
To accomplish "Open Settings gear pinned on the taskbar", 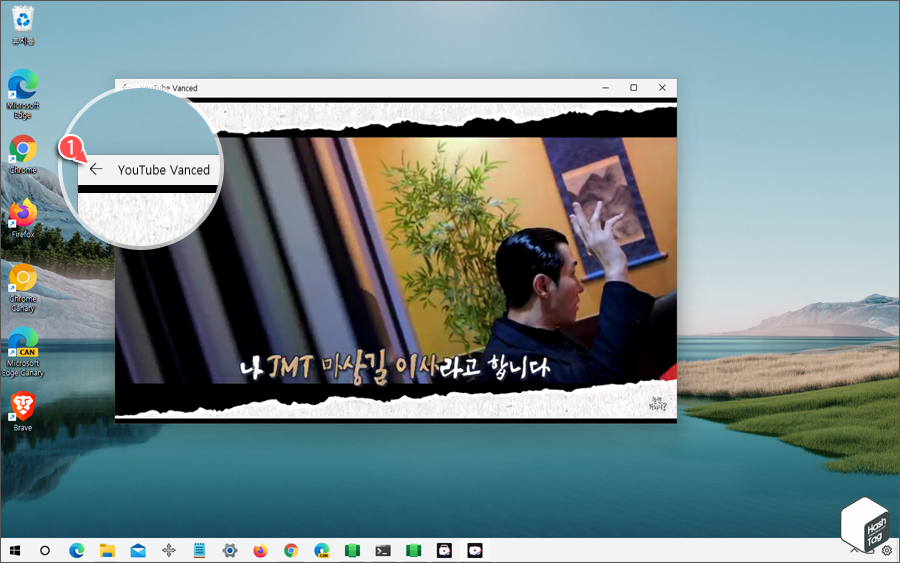I will click(x=230, y=551).
